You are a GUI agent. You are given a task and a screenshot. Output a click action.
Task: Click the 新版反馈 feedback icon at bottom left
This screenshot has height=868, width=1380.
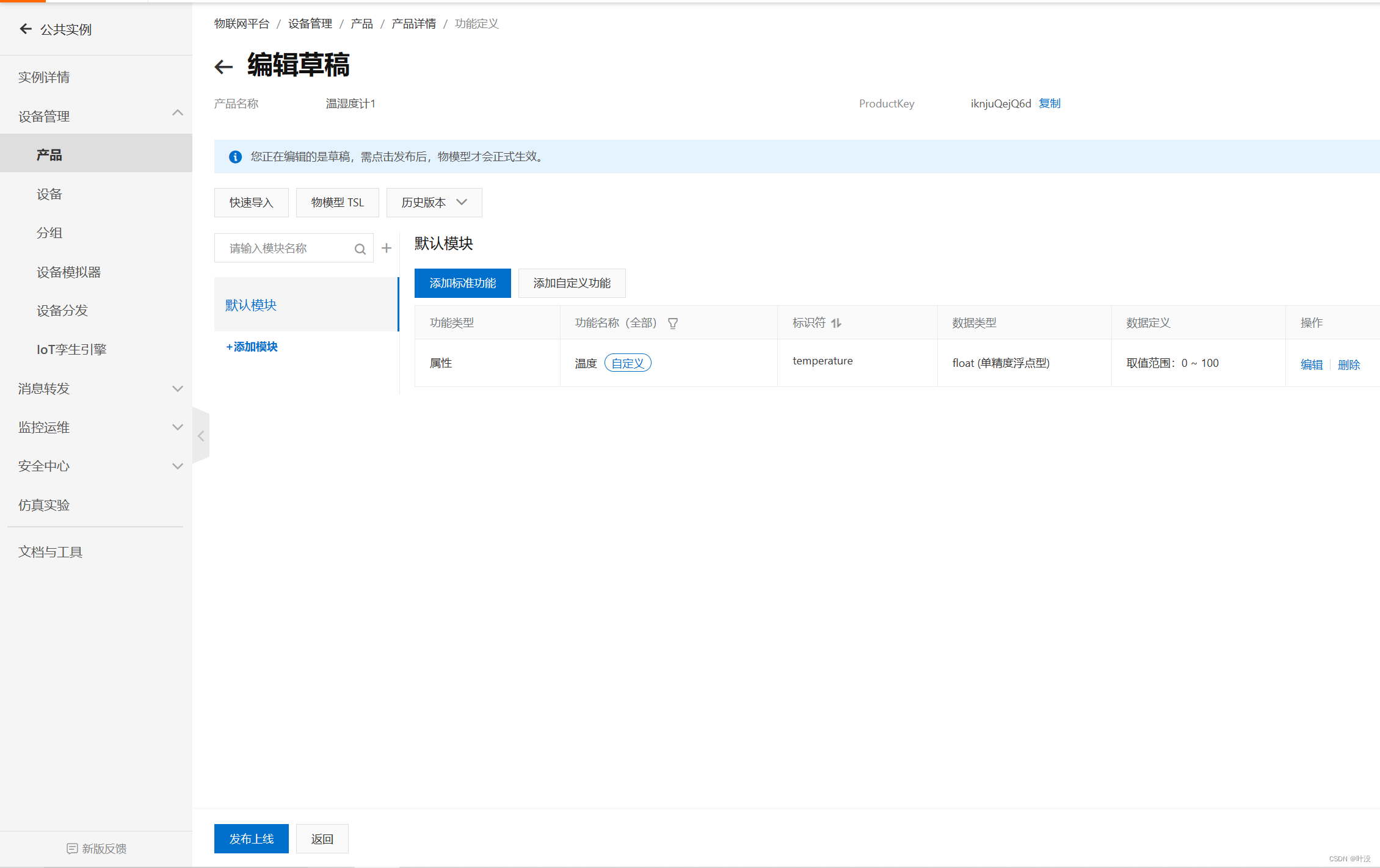[x=73, y=848]
